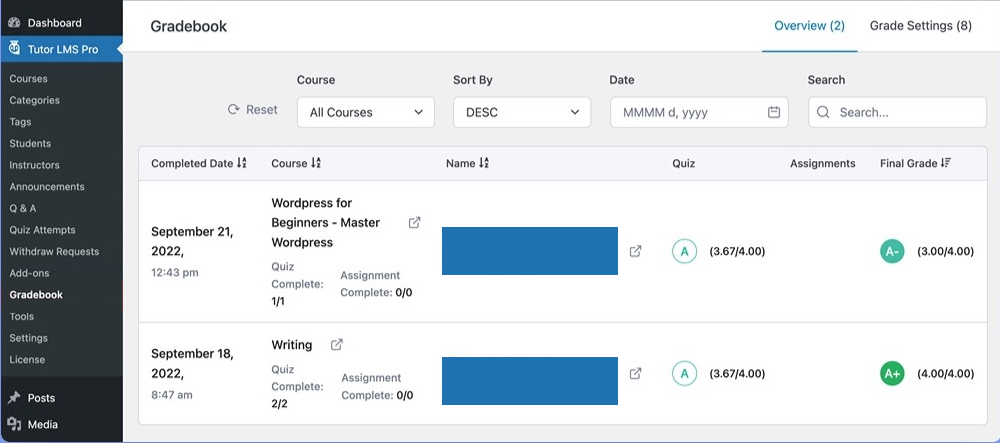Open the All Courses dropdown
Screen dimensions: 1000x443
click(x=366, y=112)
